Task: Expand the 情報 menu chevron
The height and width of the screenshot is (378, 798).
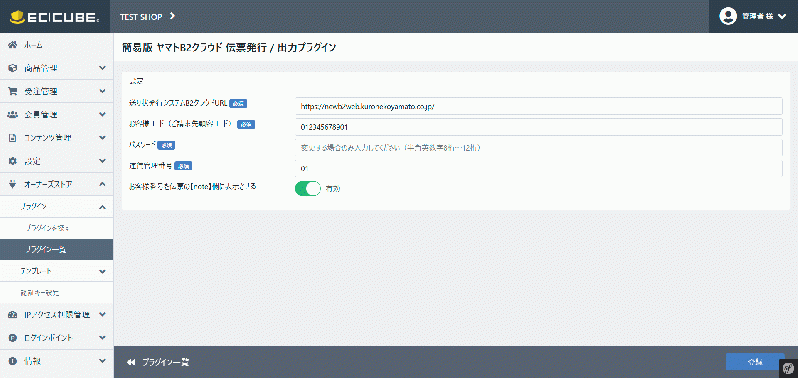Action: tap(102, 361)
